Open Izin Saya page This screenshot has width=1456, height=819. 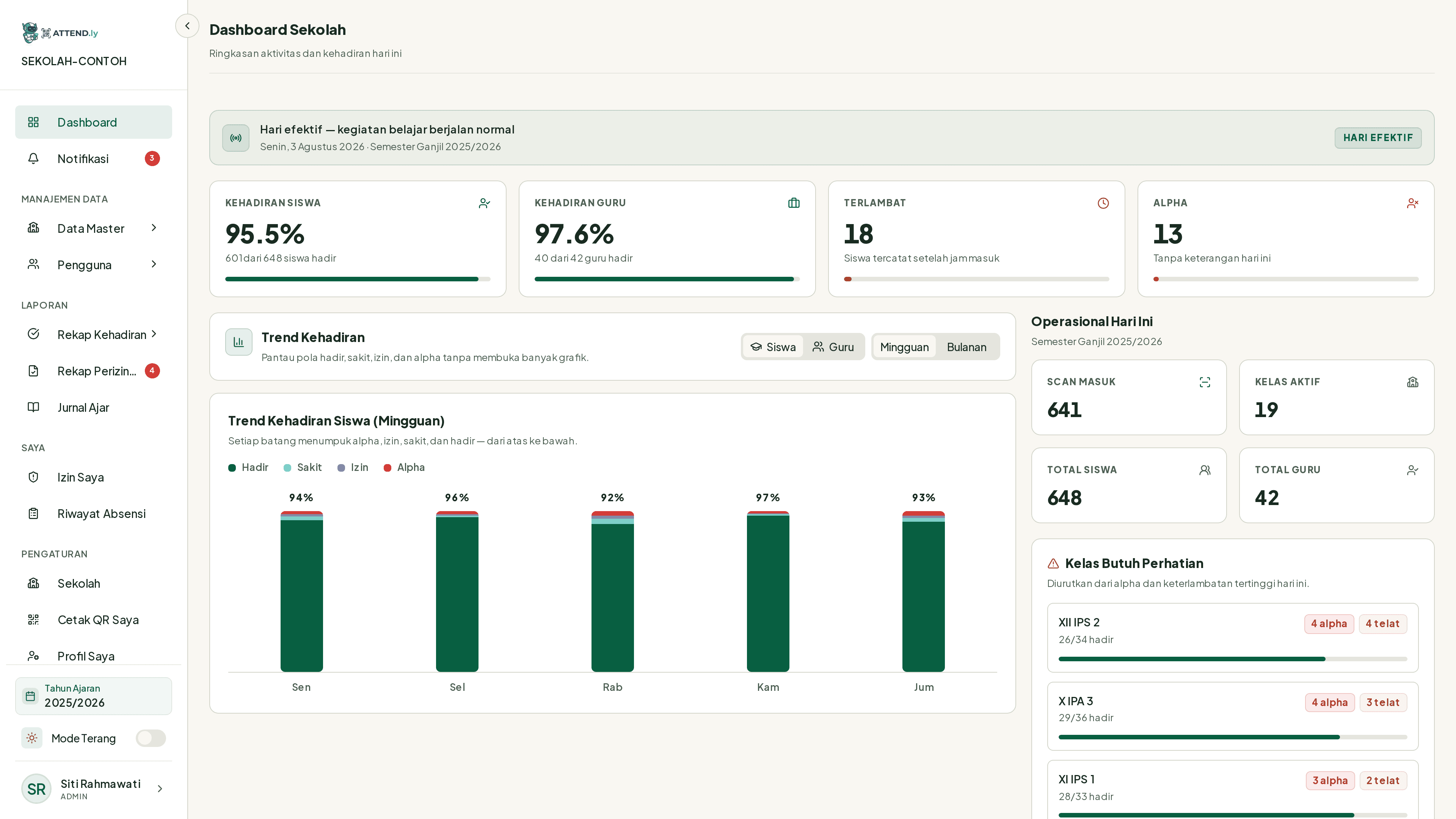coord(94,478)
